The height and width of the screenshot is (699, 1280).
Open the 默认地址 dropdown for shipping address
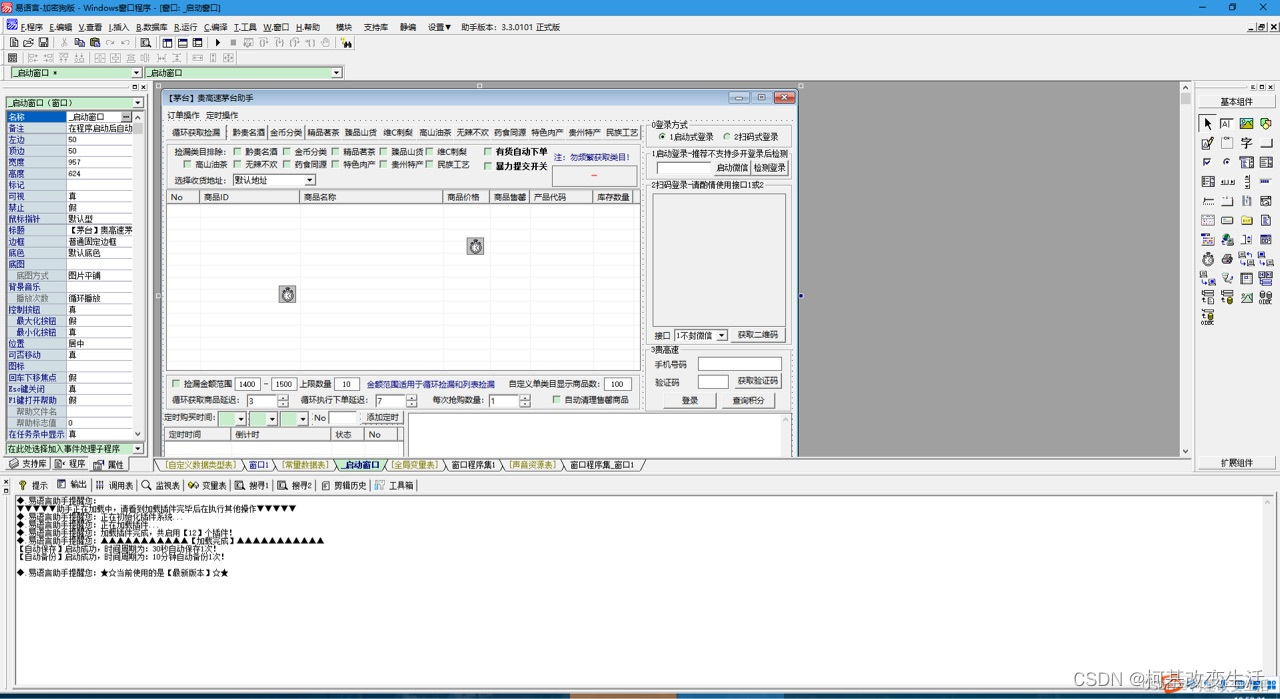click(310, 181)
